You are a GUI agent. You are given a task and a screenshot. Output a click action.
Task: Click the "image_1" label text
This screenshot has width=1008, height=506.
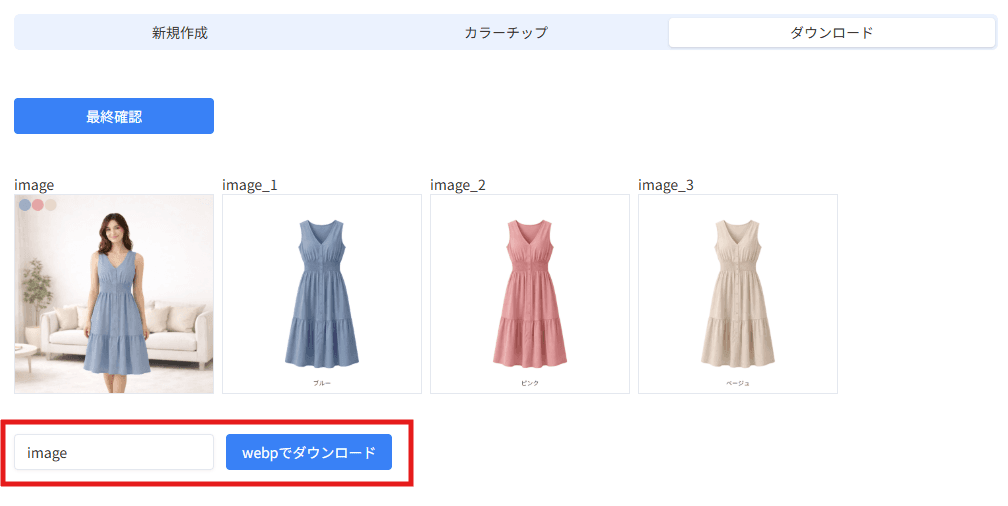tap(249, 185)
